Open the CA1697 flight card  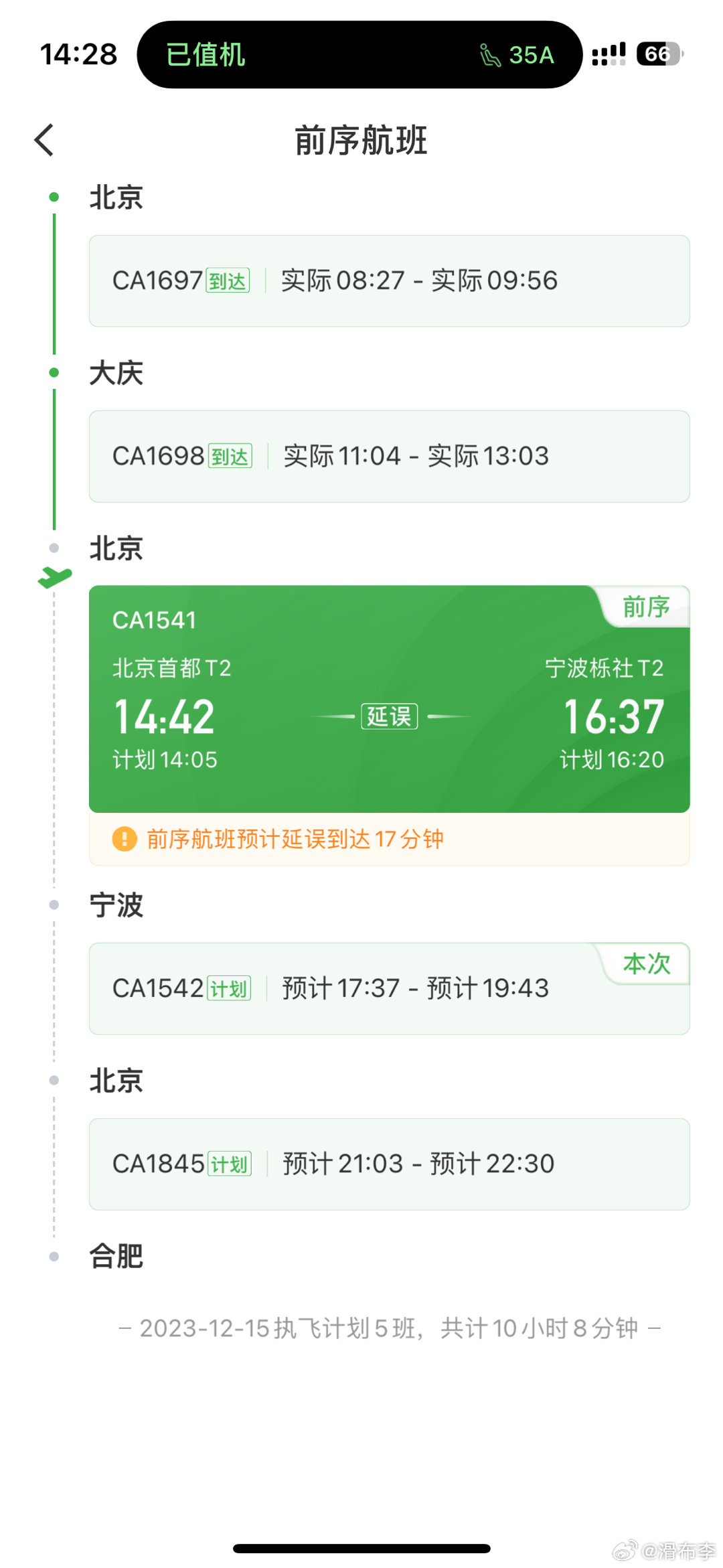pos(389,281)
